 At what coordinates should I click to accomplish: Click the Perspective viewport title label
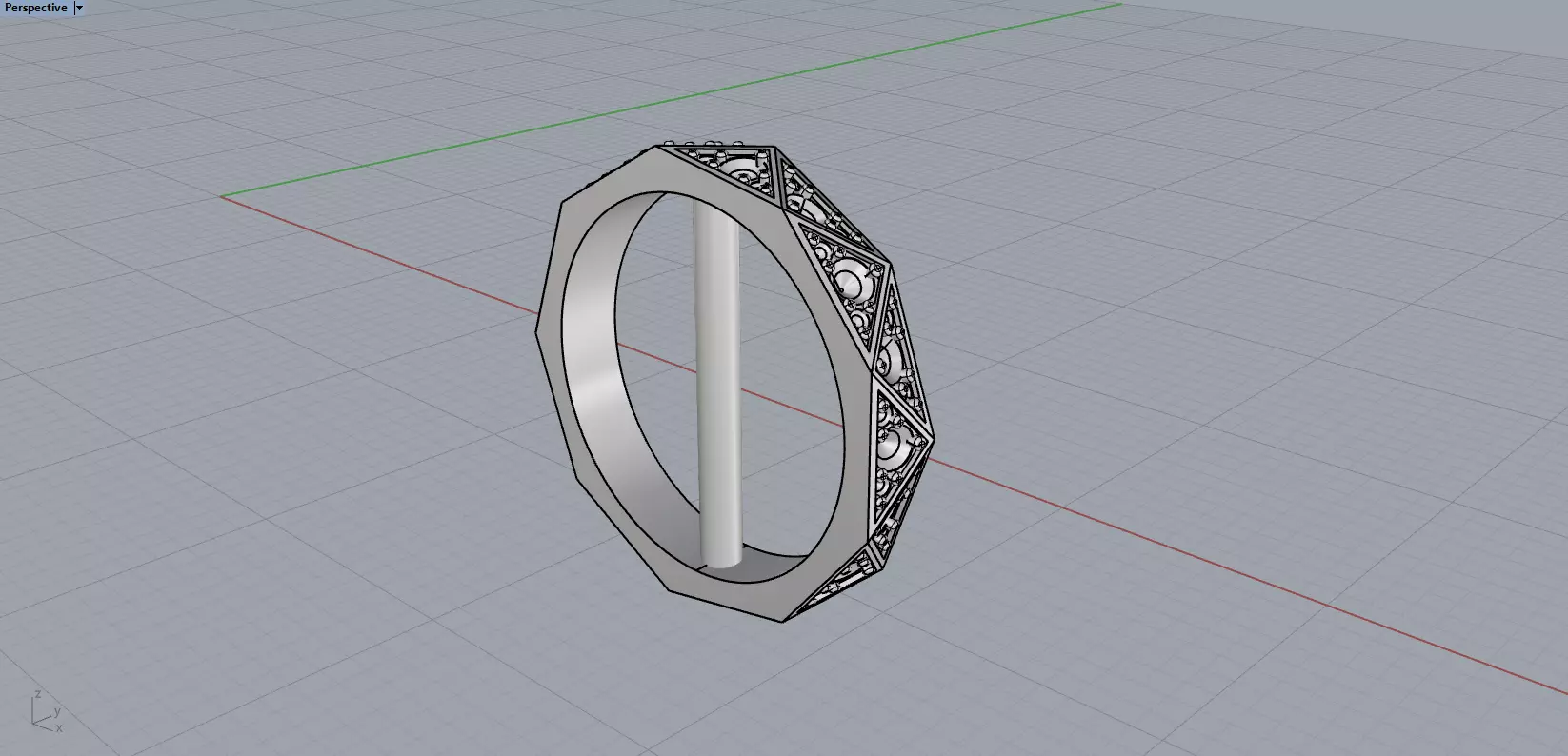tap(36, 8)
